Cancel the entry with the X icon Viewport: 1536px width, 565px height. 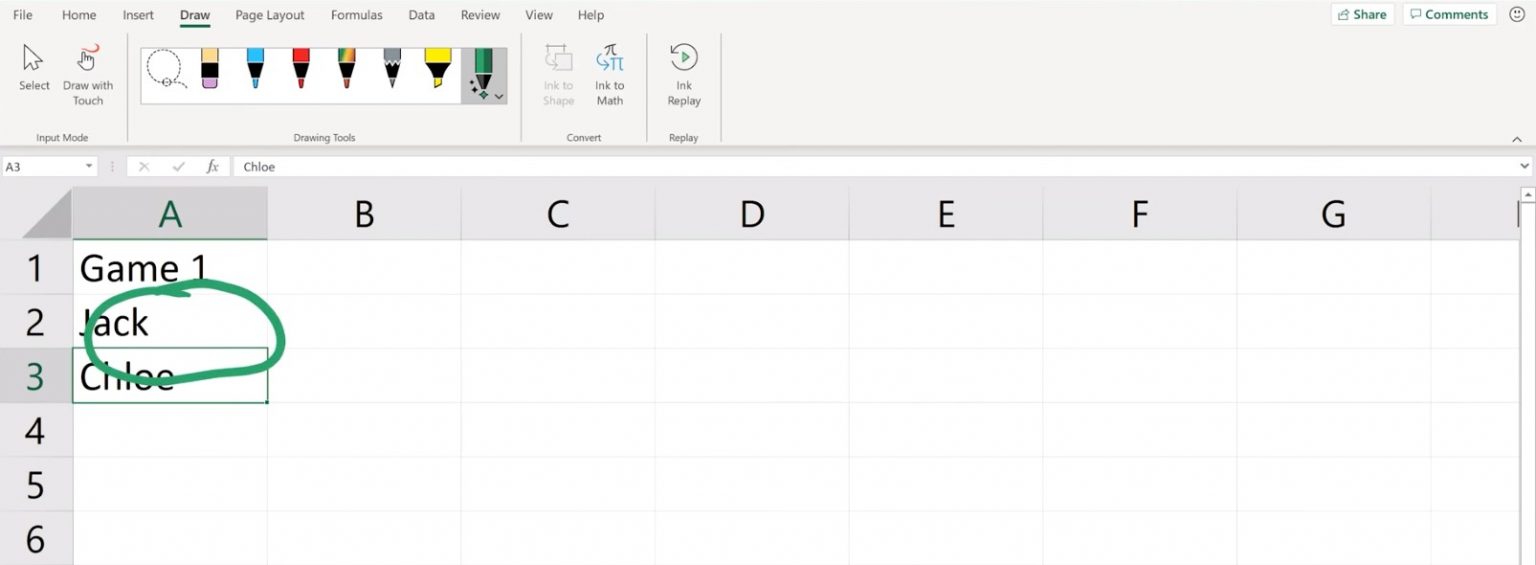coord(144,167)
